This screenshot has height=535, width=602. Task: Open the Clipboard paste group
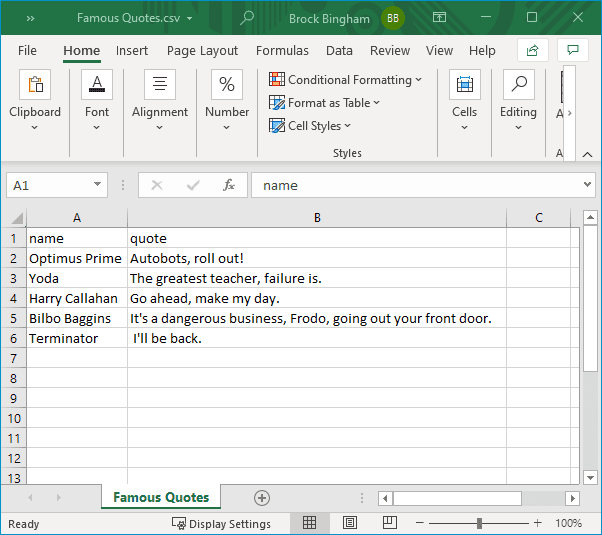point(35,102)
